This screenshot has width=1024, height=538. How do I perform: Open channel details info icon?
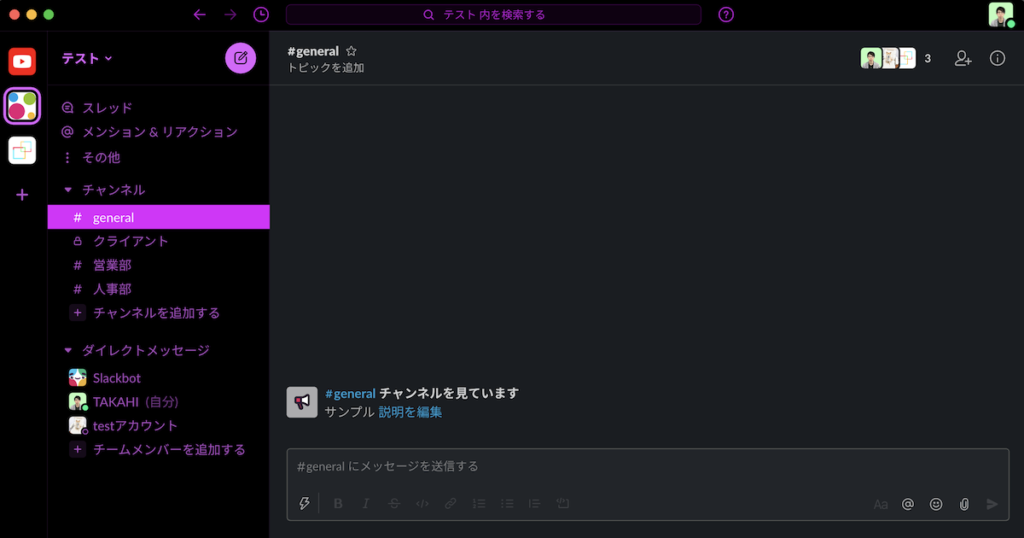997,58
